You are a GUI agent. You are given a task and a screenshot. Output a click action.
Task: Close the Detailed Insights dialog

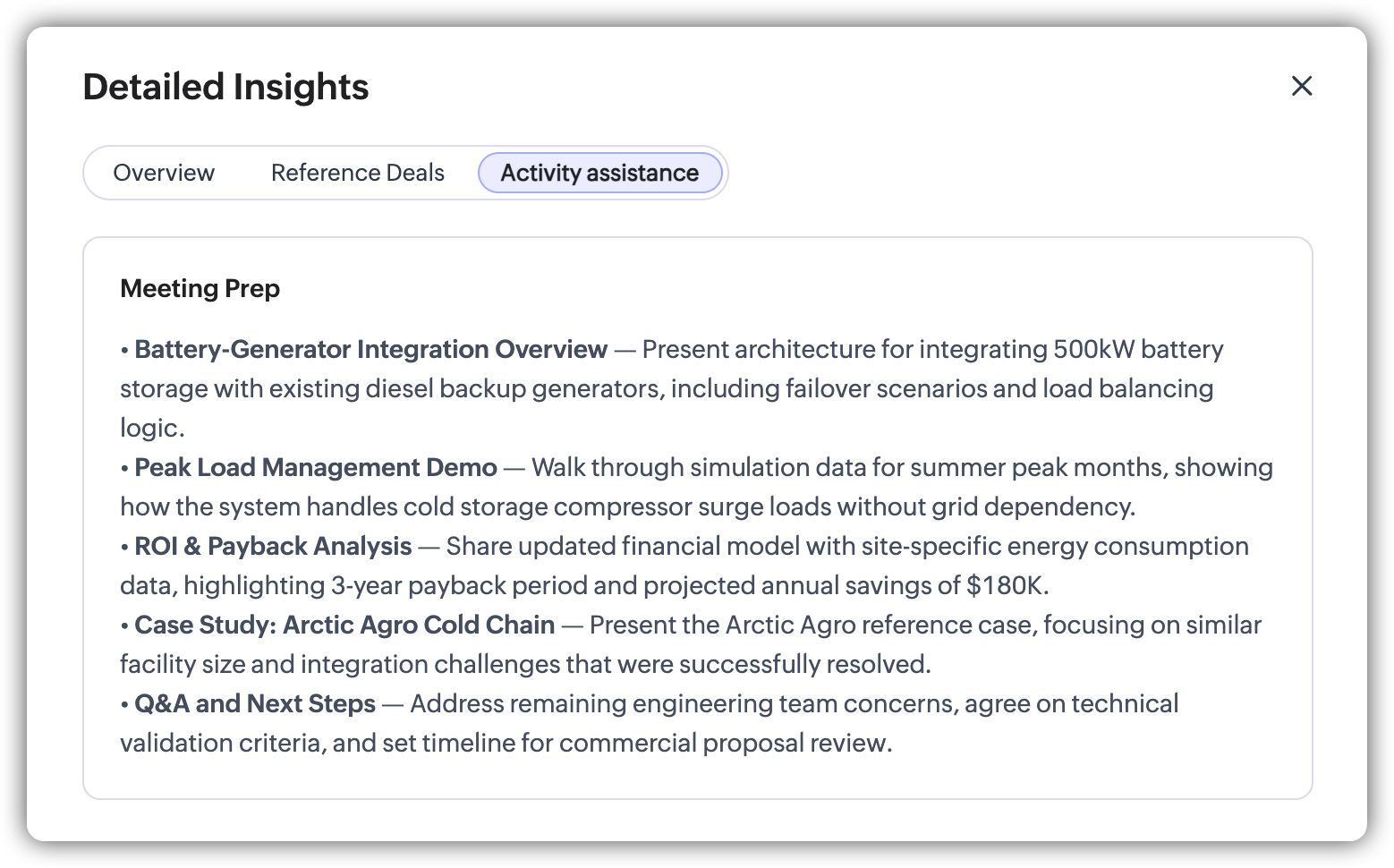(1301, 86)
